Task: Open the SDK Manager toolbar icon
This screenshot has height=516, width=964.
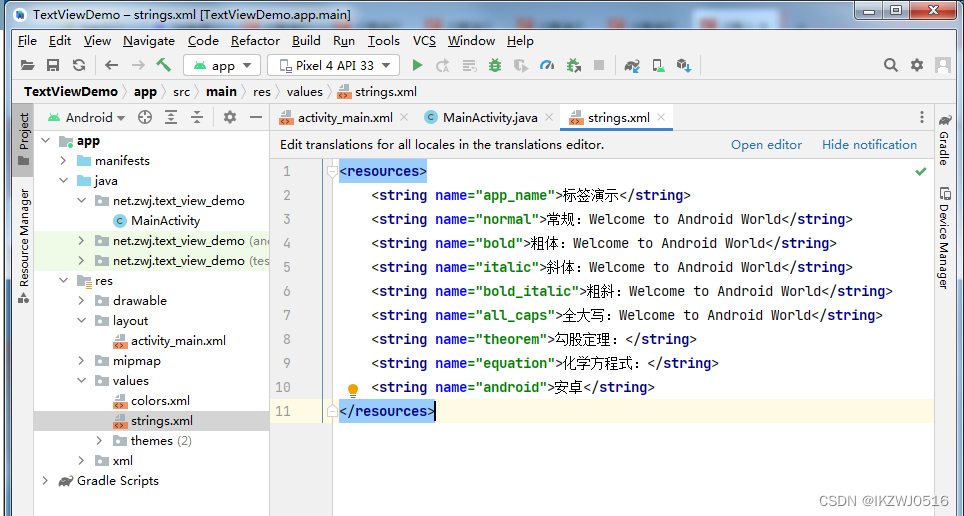Action: click(684, 65)
